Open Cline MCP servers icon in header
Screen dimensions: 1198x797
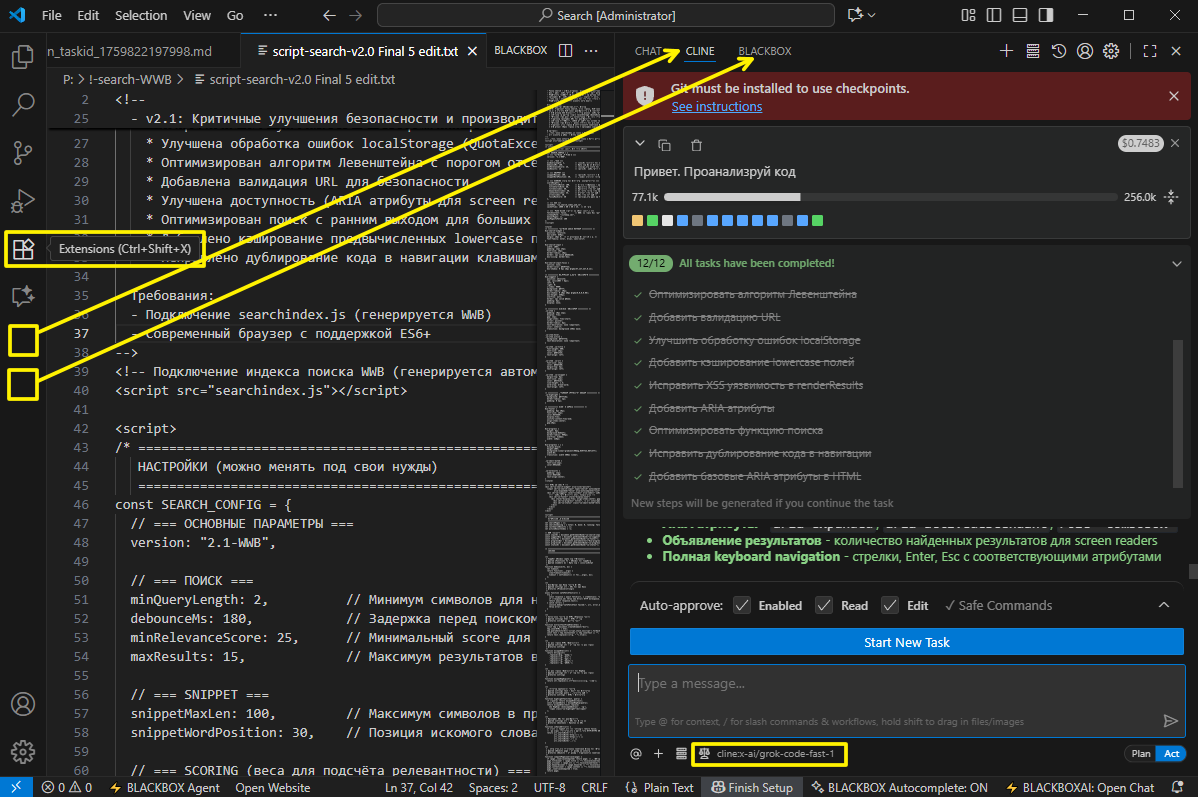coord(1032,50)
